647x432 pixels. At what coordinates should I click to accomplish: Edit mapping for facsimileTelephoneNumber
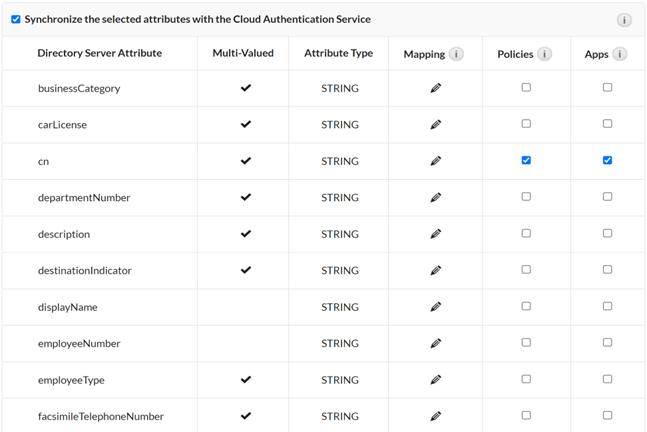[435, 416]
